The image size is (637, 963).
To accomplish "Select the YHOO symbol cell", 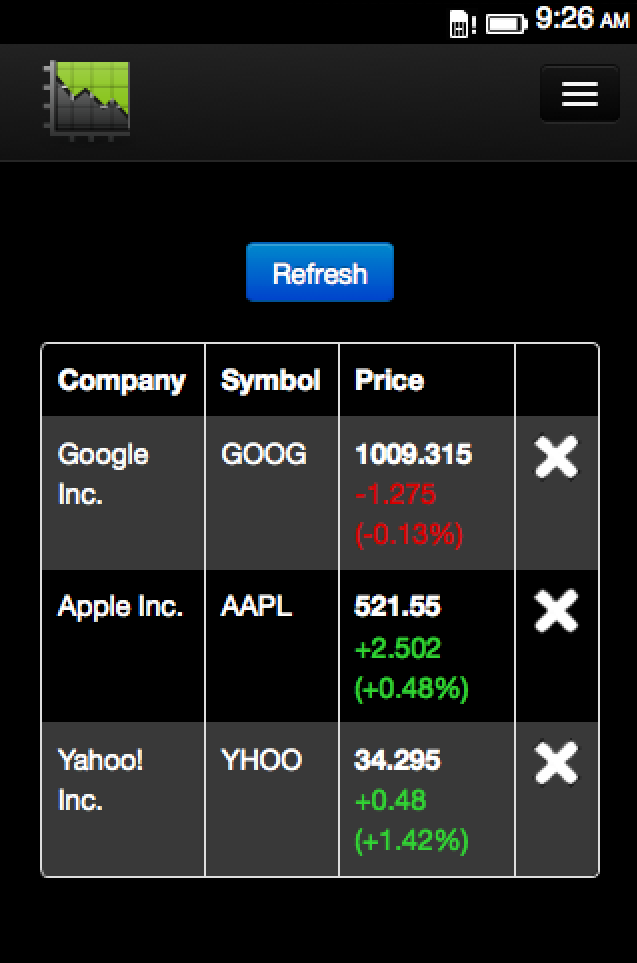I will [x=261, y=760].
